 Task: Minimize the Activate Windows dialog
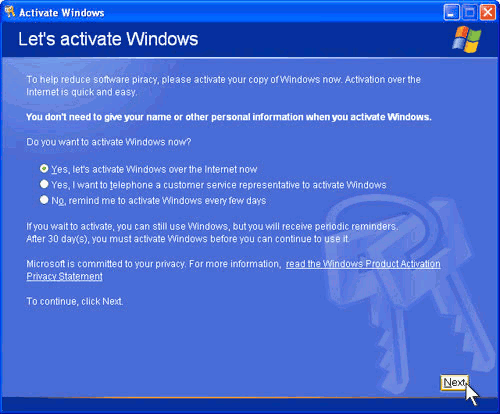[452, 13]
